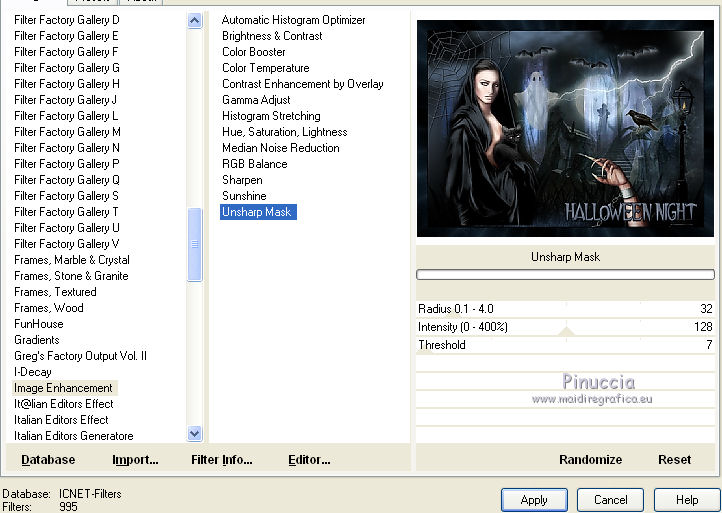
Task: Choose Hue, Saturation, Lightness filter
Action: coord(285,132)
